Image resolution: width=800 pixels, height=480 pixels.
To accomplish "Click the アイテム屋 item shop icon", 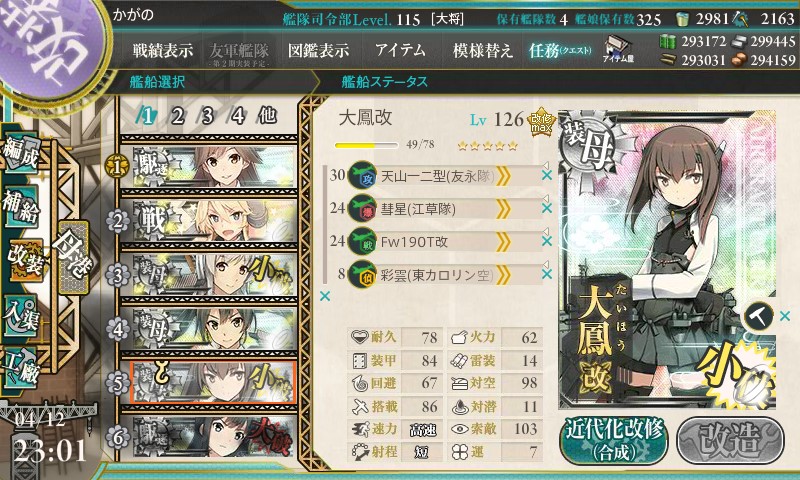I will [x=618, y=49].
